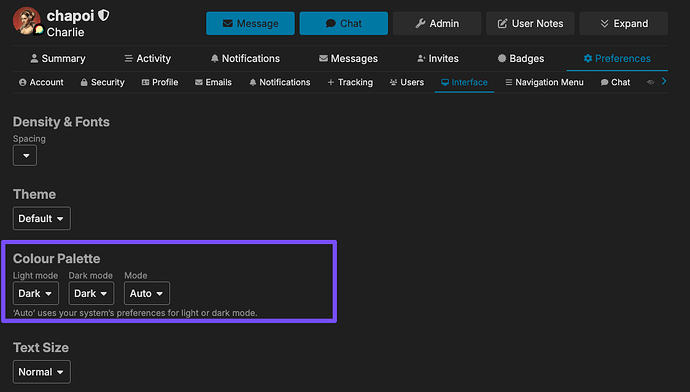The image size is (690, 392).
Task: Click the group icon beside Users
Action: tap(393, 82)
